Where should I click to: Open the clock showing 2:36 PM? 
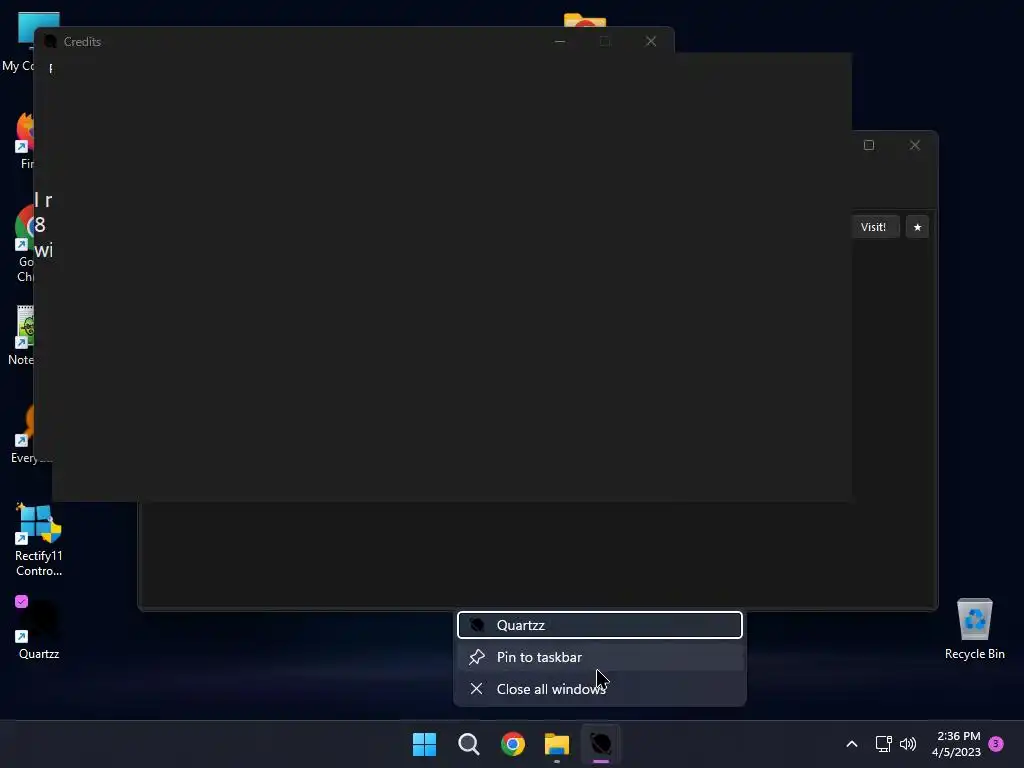point(957,744)
